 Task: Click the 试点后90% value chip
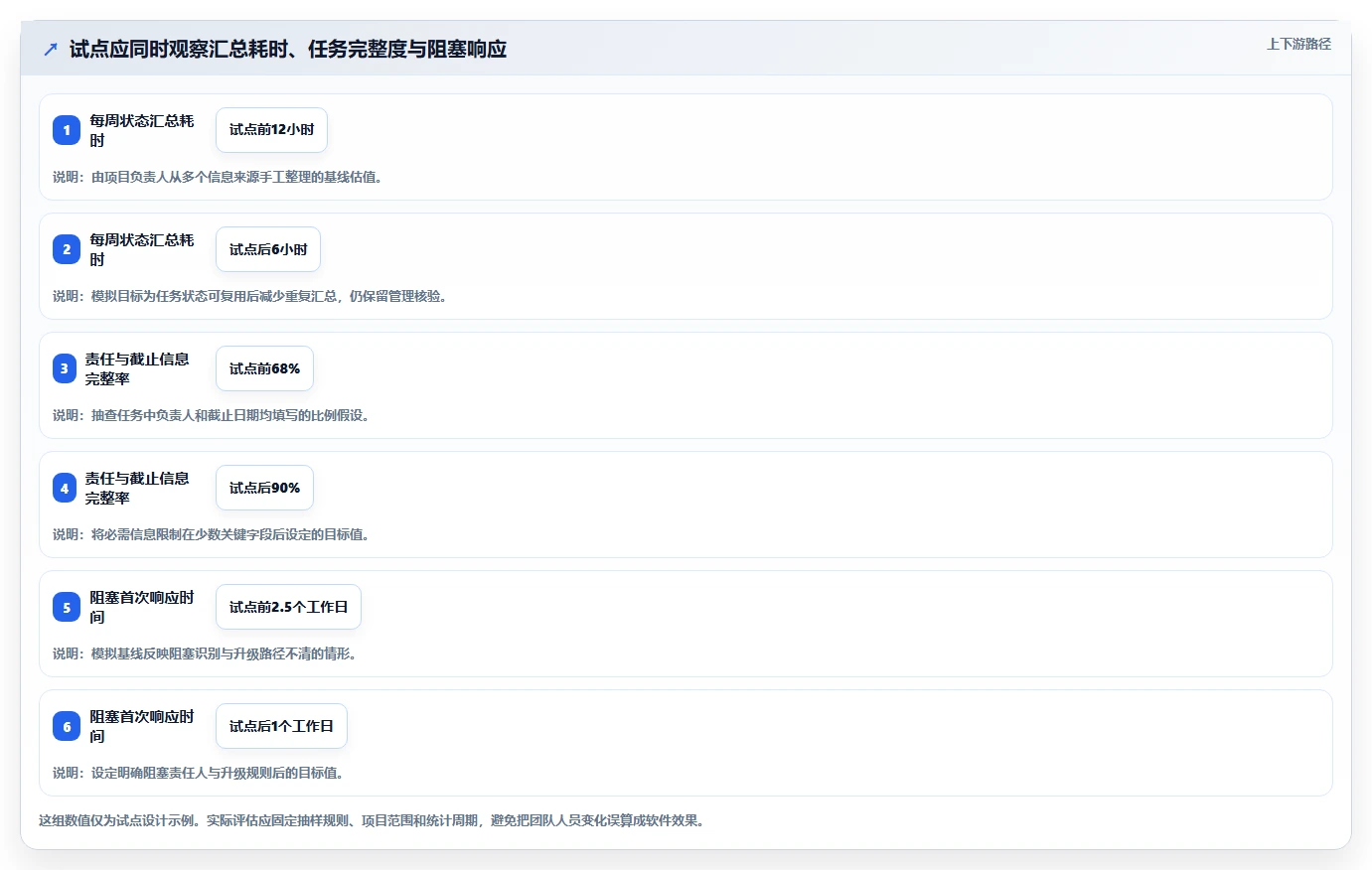pos(264,488)
